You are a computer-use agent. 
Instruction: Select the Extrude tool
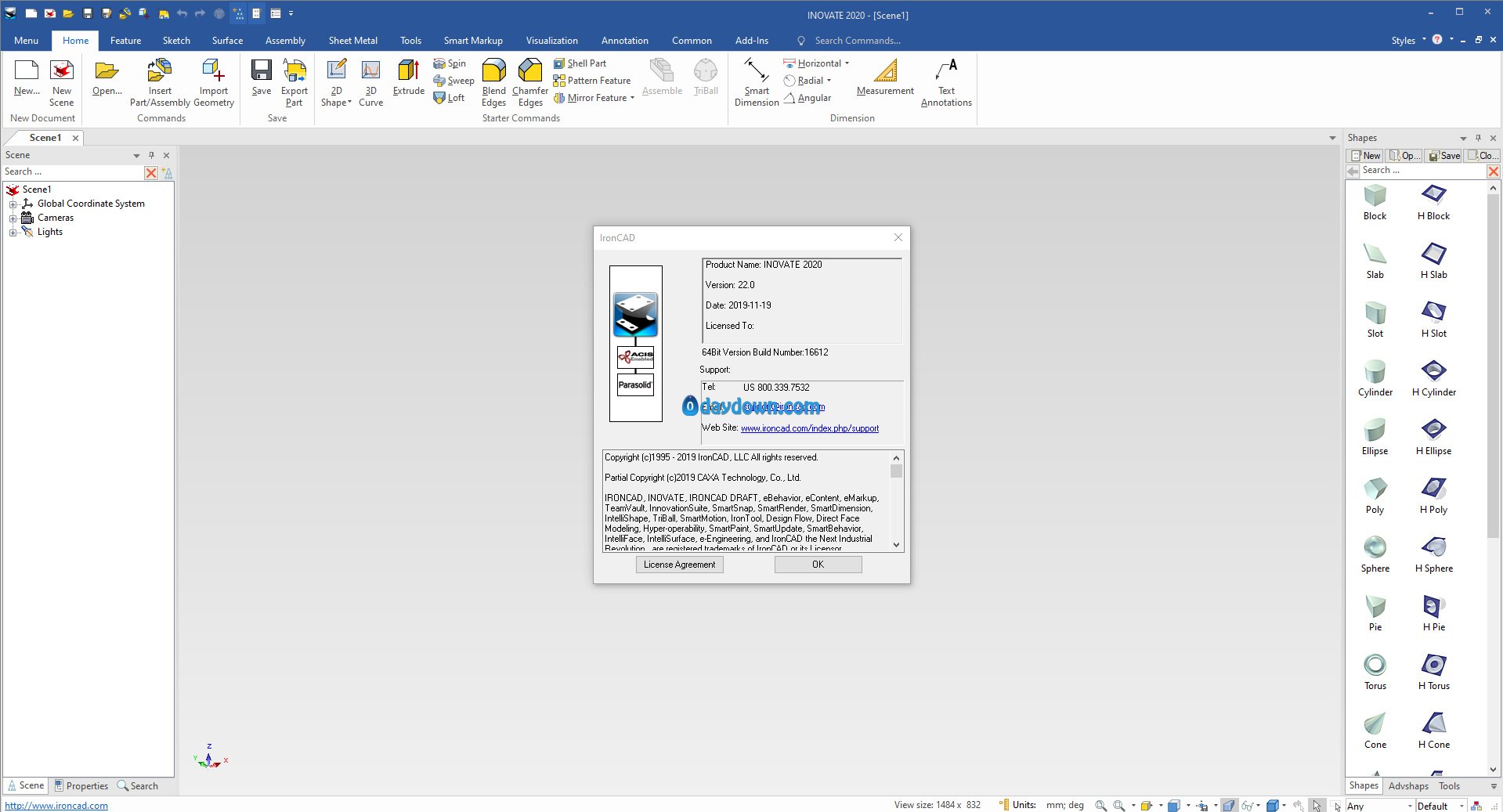(408, 77)
